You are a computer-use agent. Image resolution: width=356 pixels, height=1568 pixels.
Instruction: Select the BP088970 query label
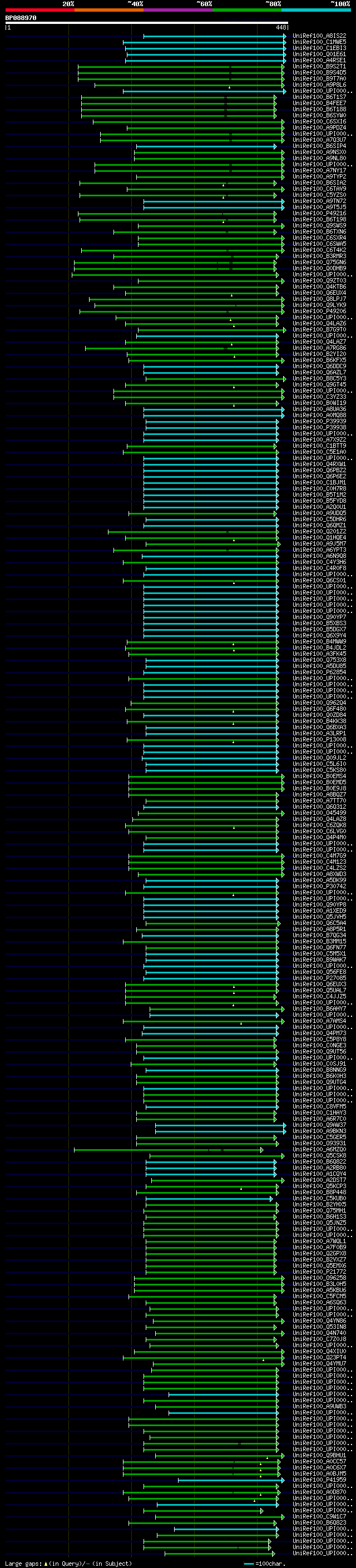pos(21,18)
